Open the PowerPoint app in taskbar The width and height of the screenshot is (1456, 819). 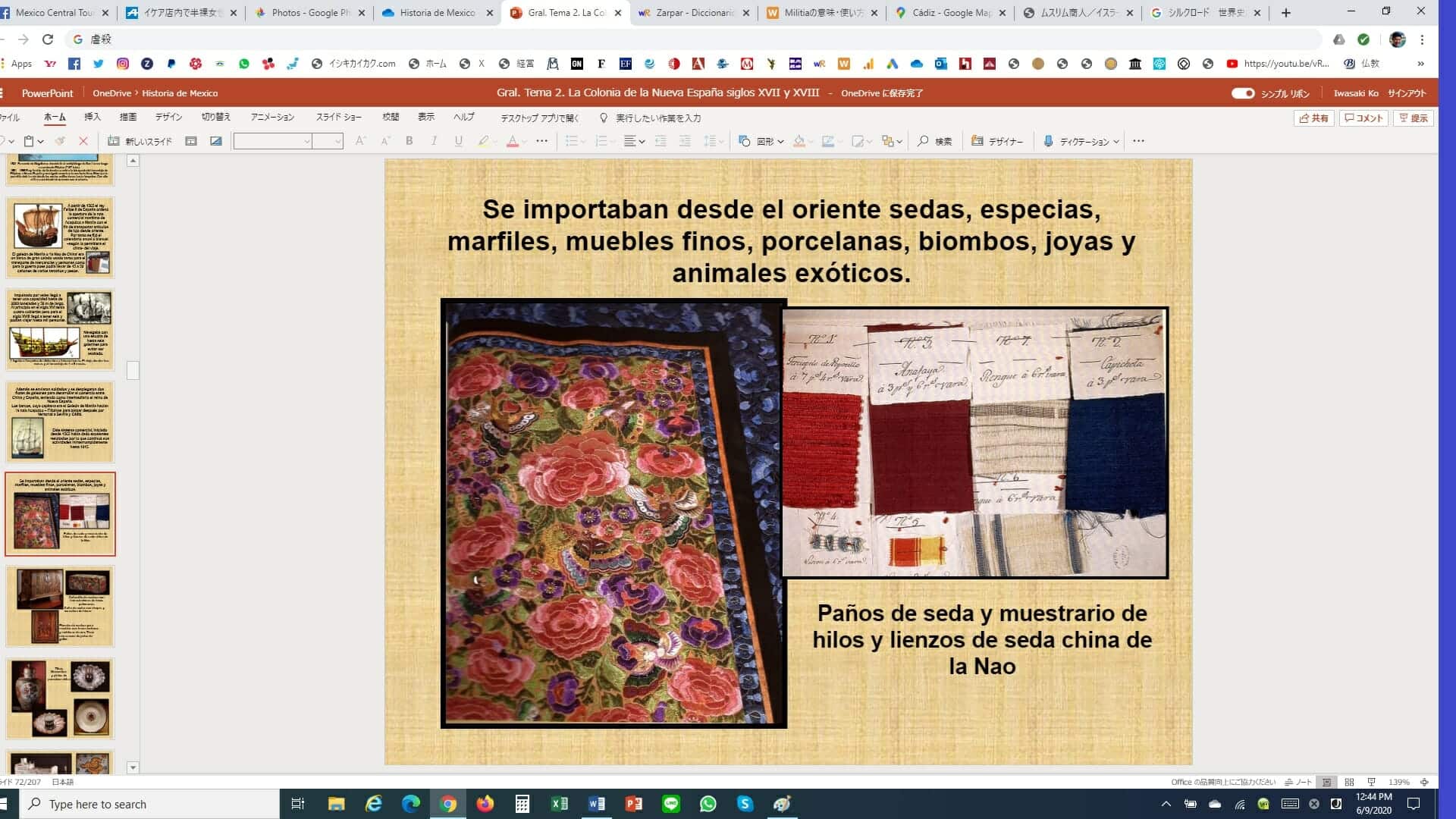coord(634,804)
